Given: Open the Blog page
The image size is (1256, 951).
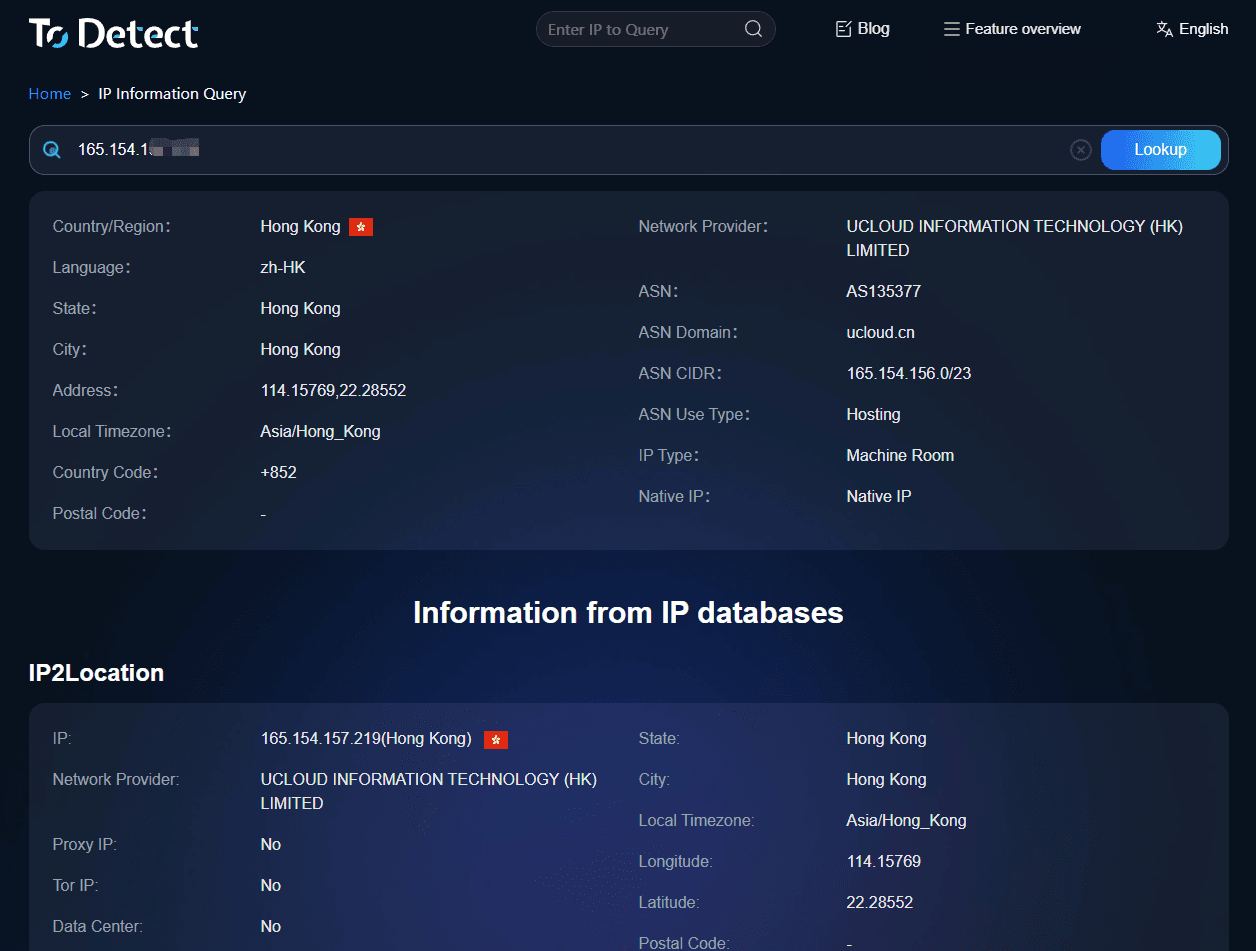Looking at the screenshot, I should pyautogui.click(x=862, y=29).
